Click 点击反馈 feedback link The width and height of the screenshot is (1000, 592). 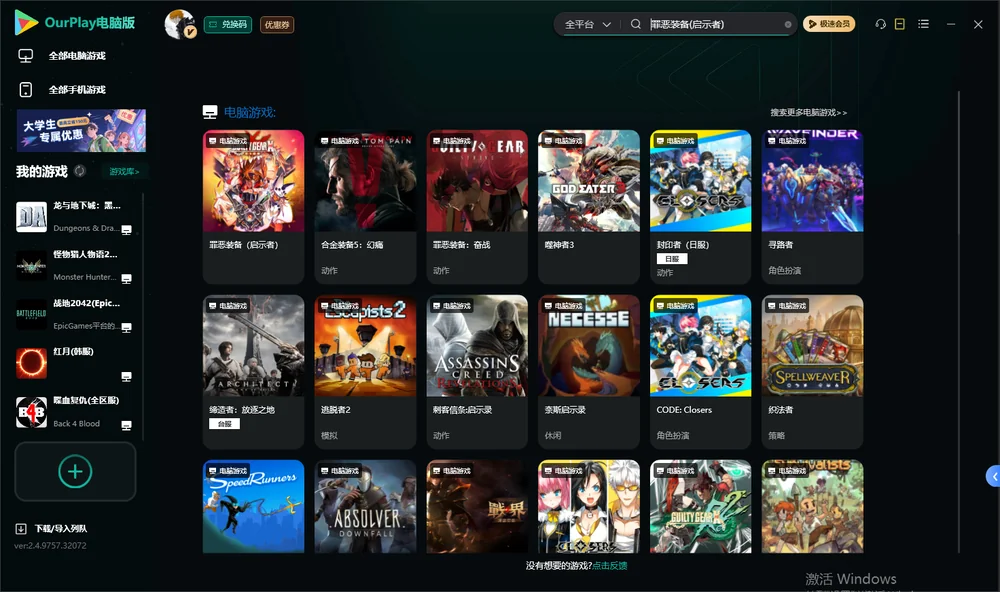[x=610, y=565]
